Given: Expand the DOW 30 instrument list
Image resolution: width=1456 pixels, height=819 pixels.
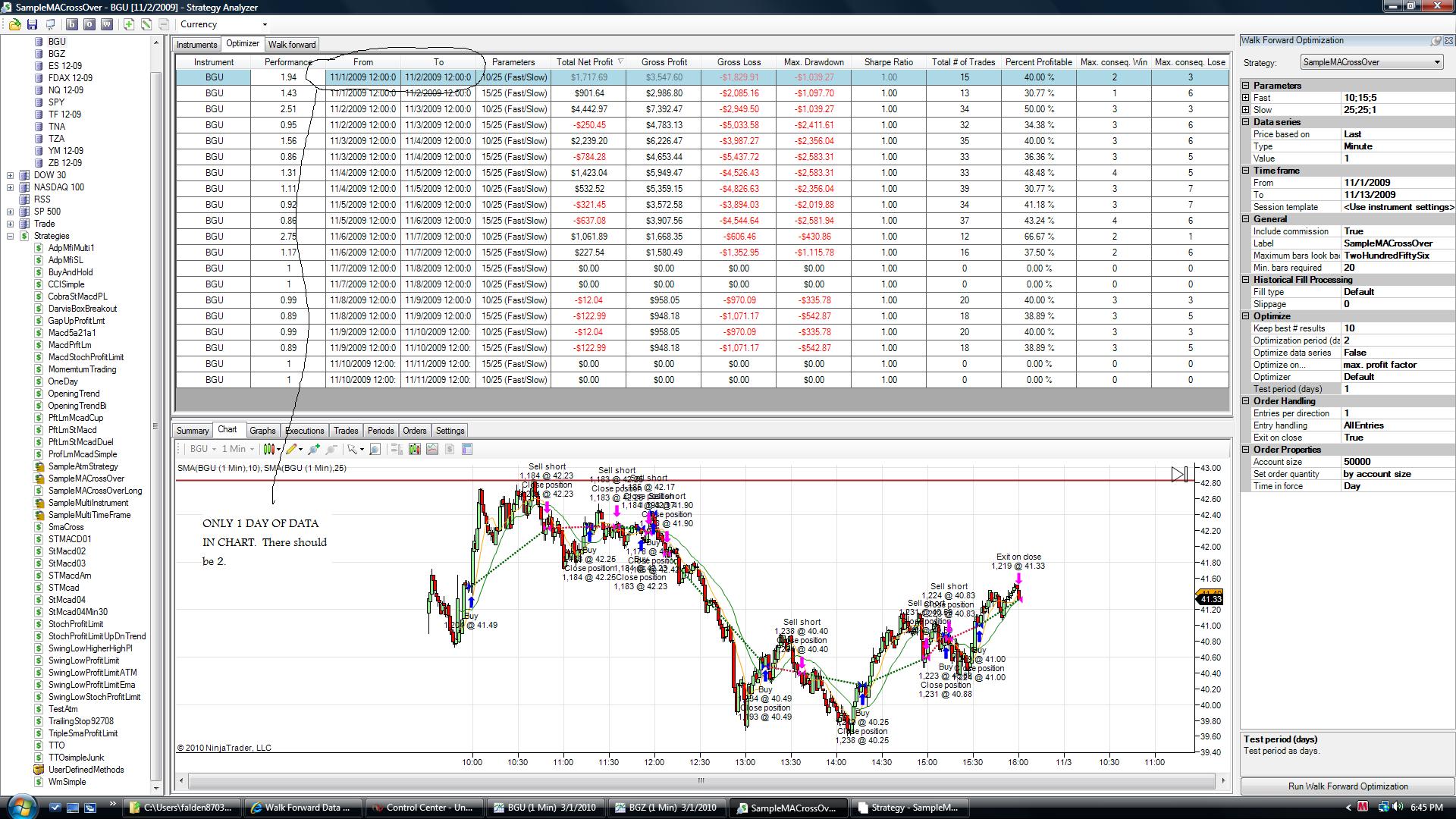Looking at the screenshot, I should [10, 175].
